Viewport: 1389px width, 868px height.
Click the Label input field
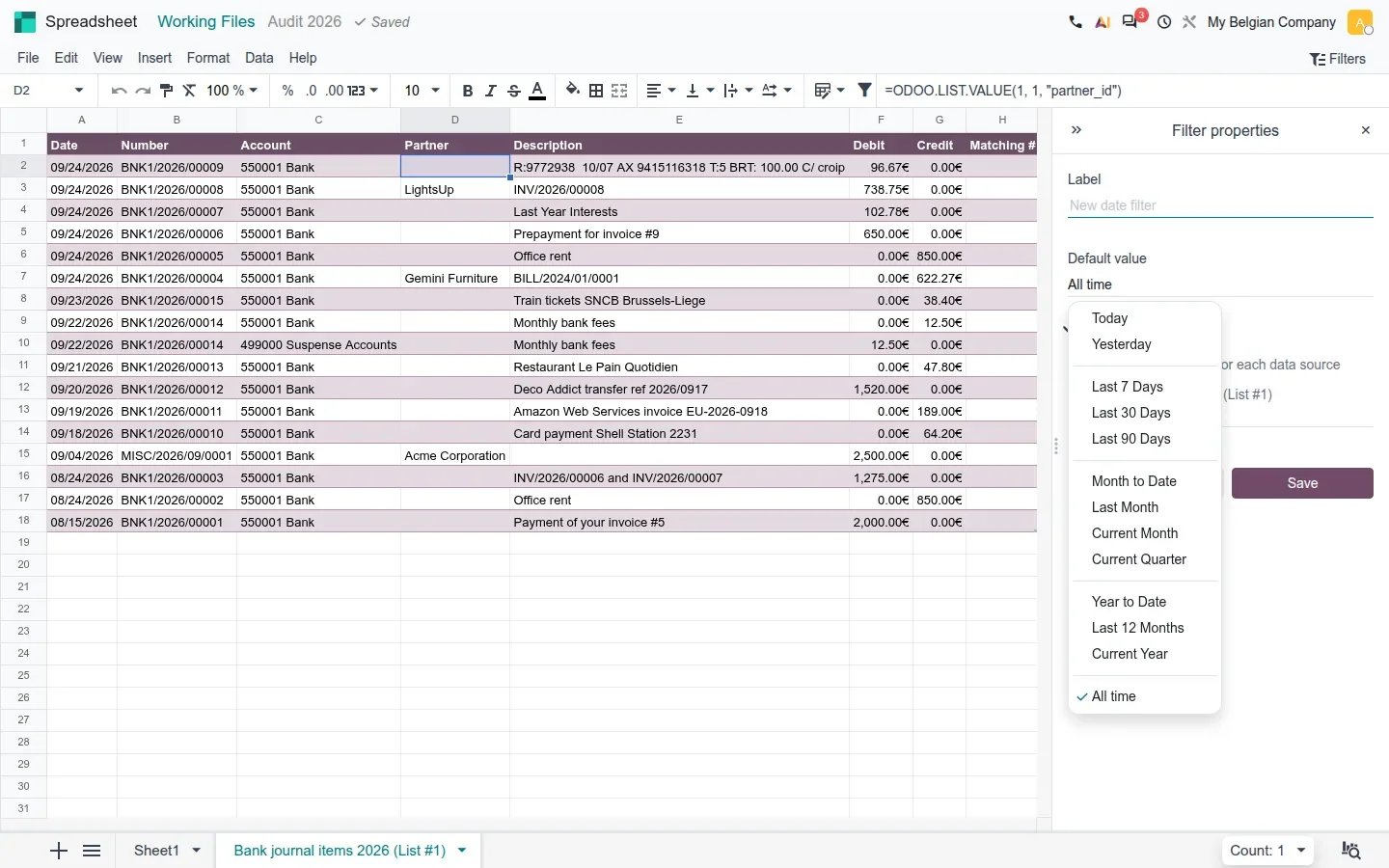coord(1220,205)
